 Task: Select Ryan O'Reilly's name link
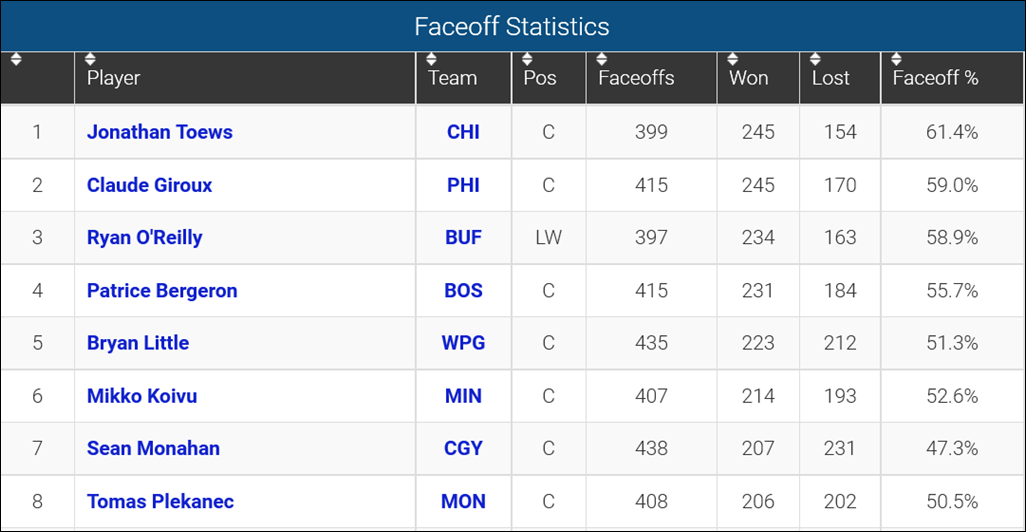click(144, 238)
